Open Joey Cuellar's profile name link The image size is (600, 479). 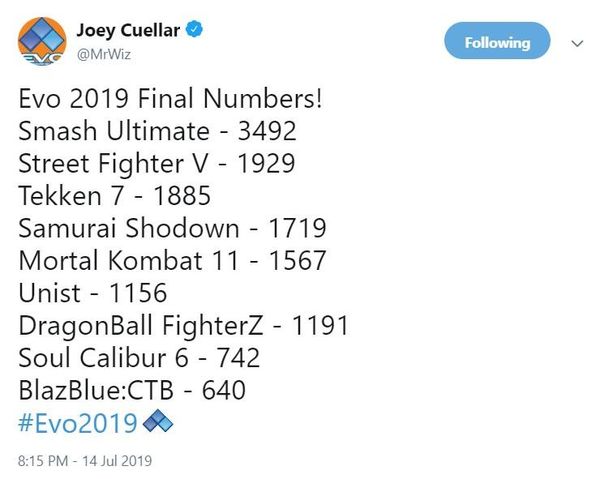pyautogui.click(x=129, y=29)
